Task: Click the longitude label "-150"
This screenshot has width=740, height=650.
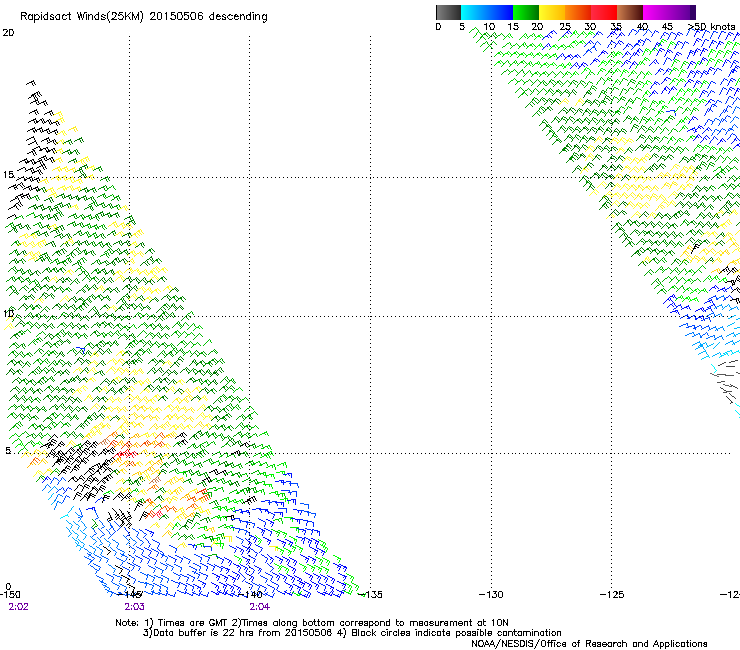Action: (10, 595)
